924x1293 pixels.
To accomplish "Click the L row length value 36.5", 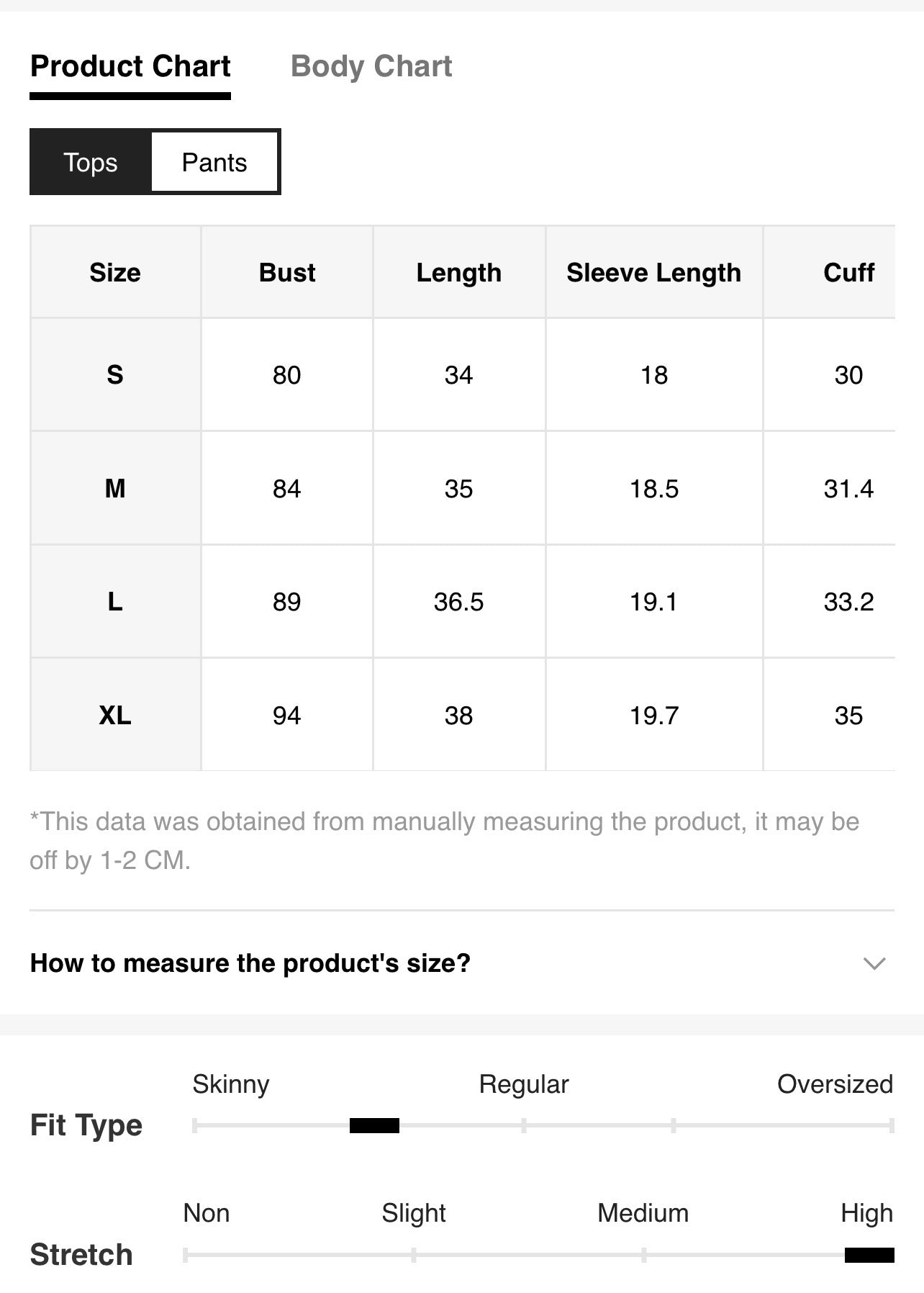I will click(x=458, y=602).
